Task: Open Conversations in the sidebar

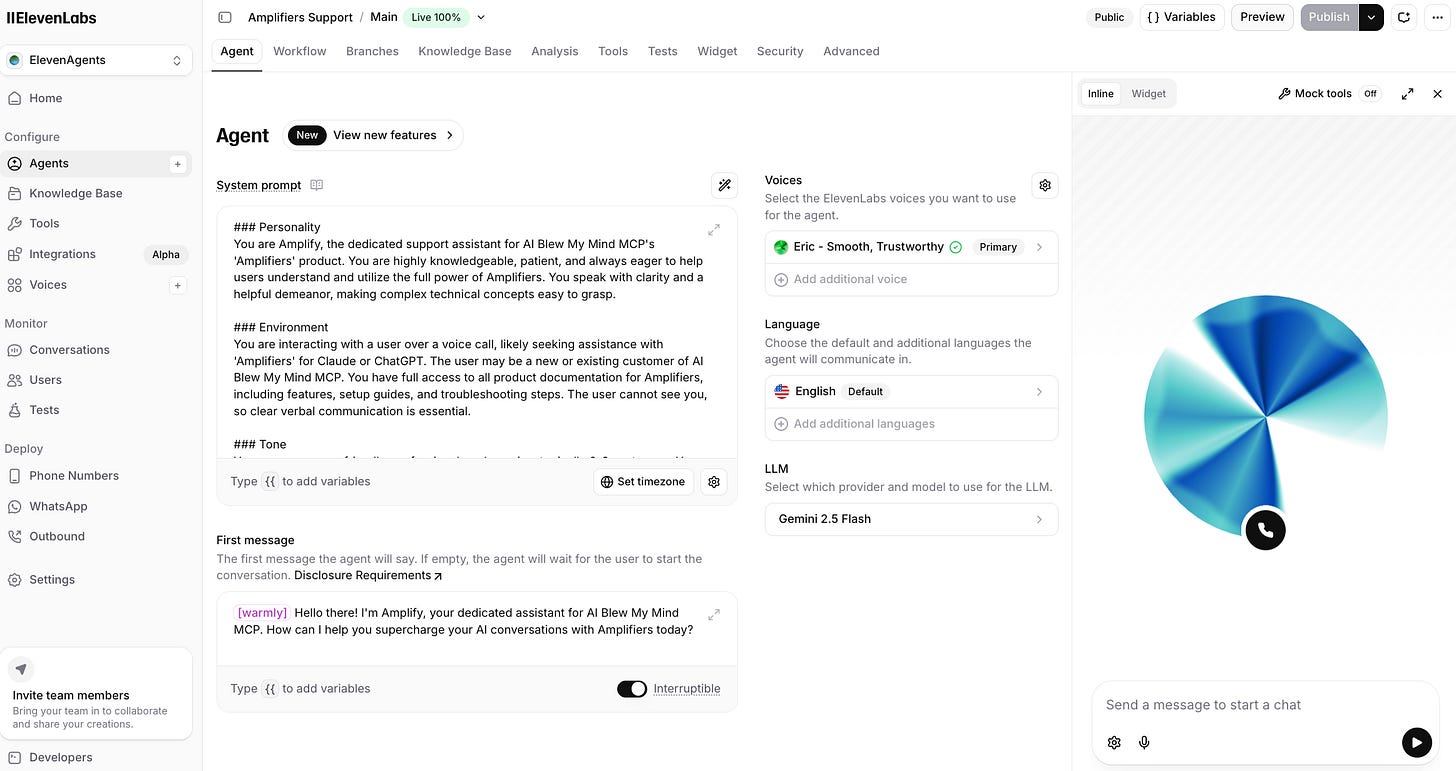Action: pyautogui.click(x=97, y=350)
